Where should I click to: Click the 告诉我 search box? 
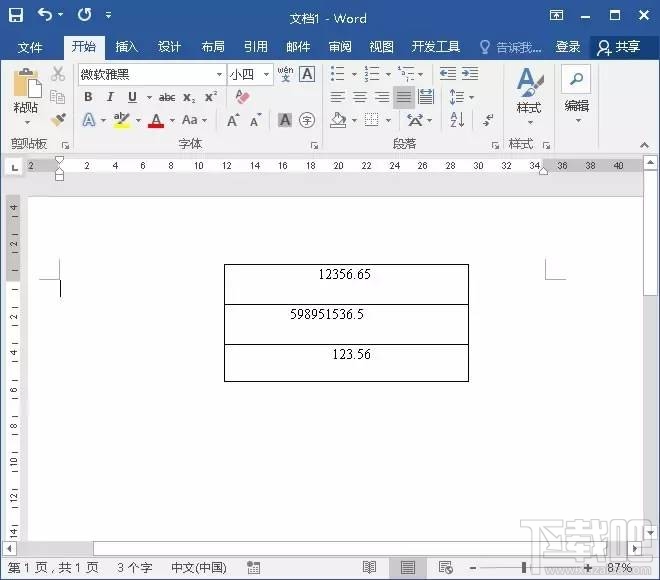511,47
